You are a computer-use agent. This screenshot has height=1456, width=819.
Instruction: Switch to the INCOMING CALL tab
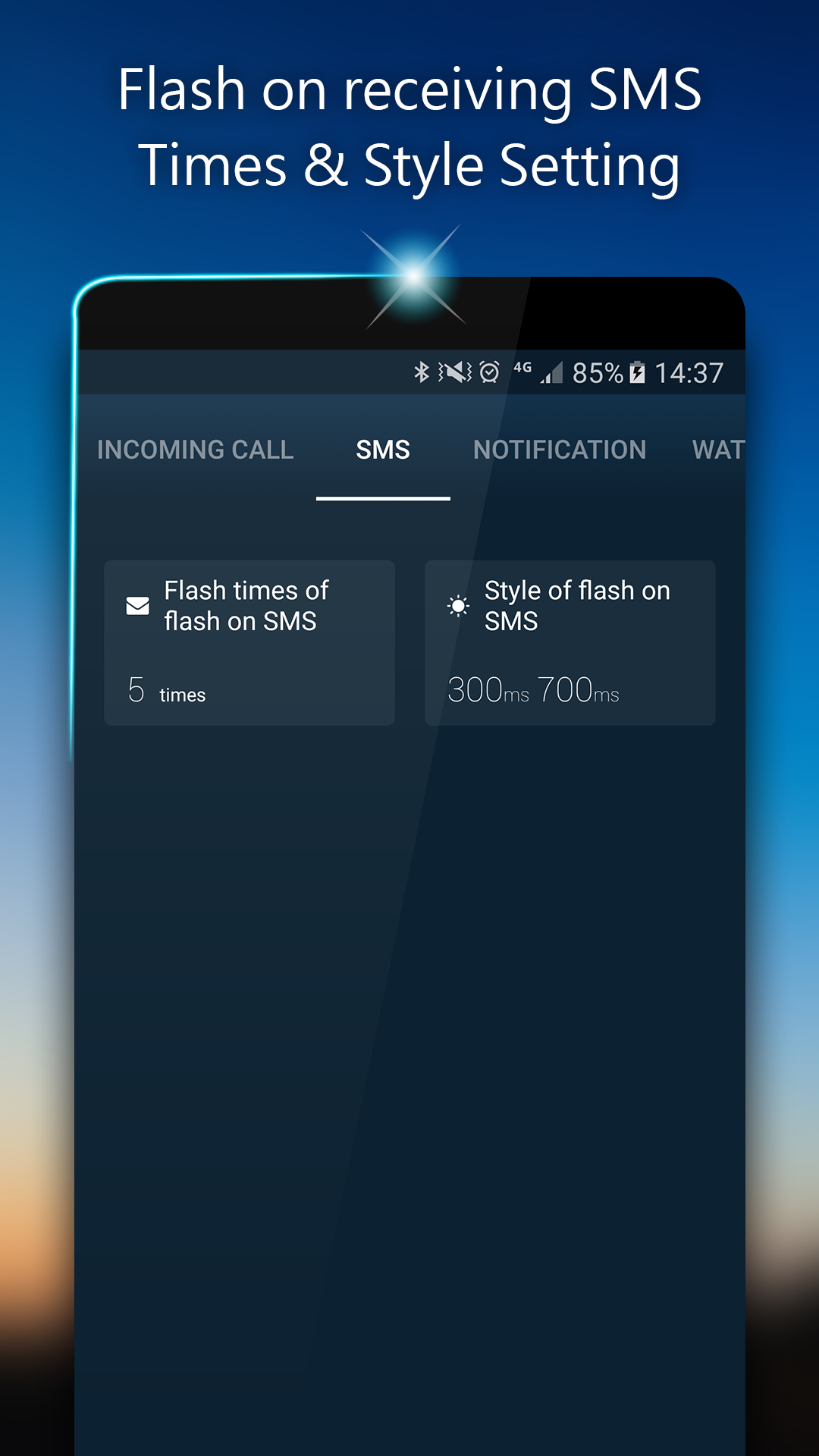[x=195, y=450]
